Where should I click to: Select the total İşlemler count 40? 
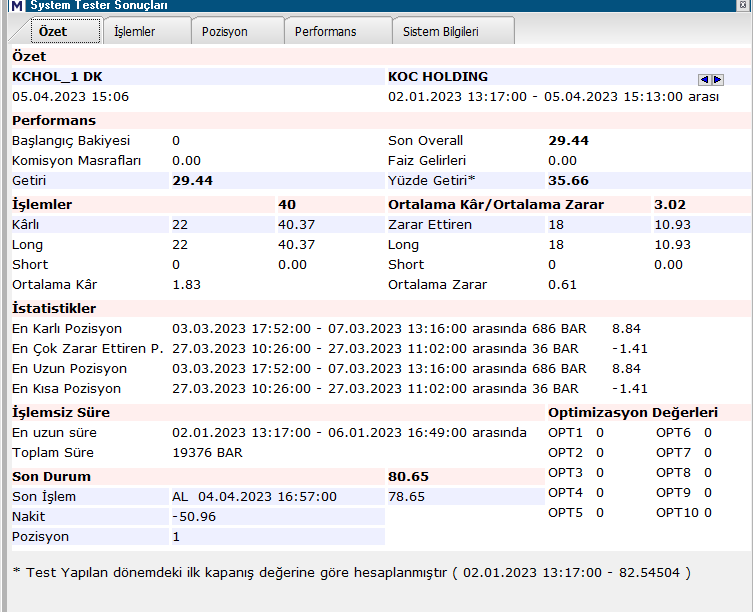coord(287,205)
